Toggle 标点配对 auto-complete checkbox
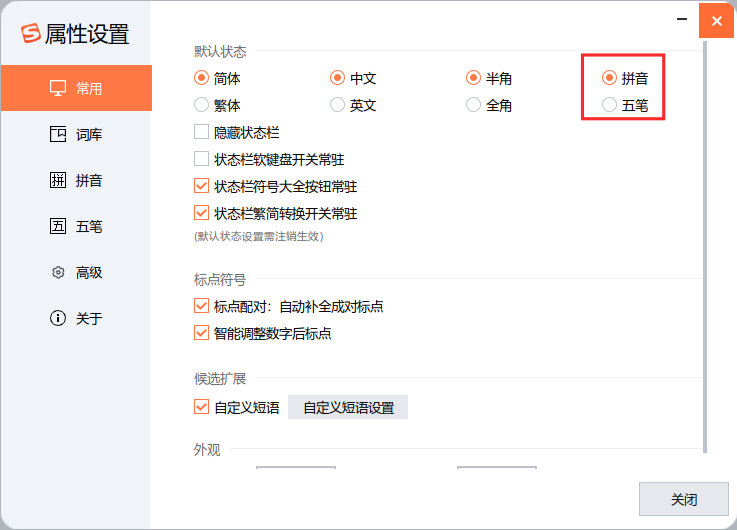This screenshot has width=737, height=530. click(x=201, y=306)
